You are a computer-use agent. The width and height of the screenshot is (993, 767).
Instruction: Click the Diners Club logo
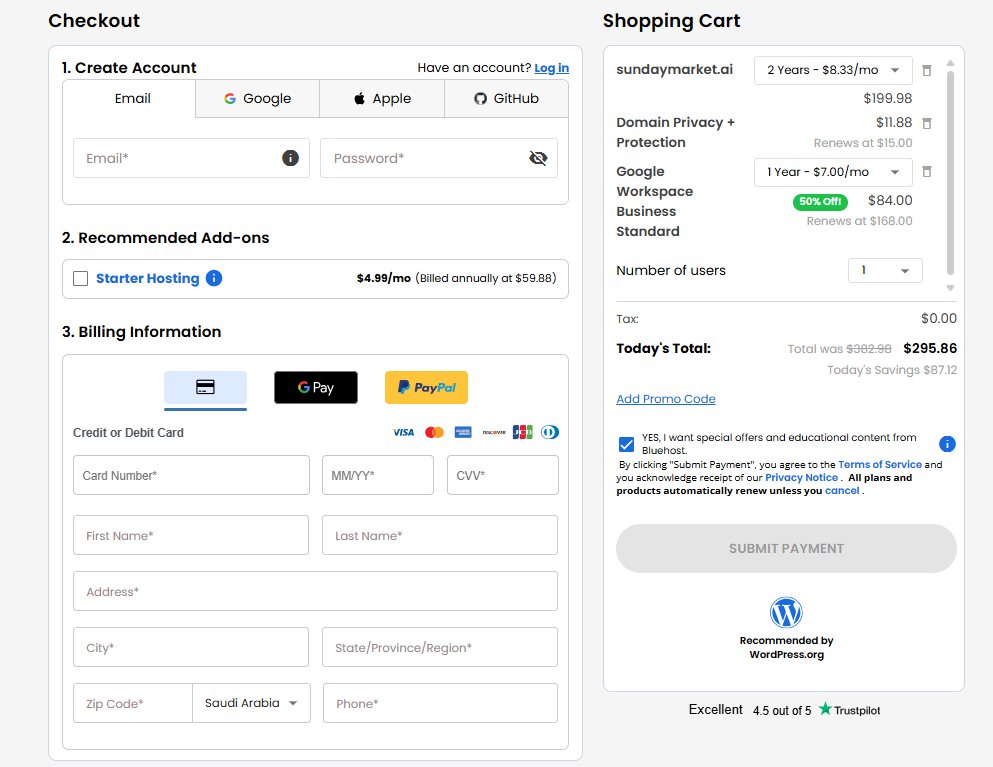(x=550, y=433)
